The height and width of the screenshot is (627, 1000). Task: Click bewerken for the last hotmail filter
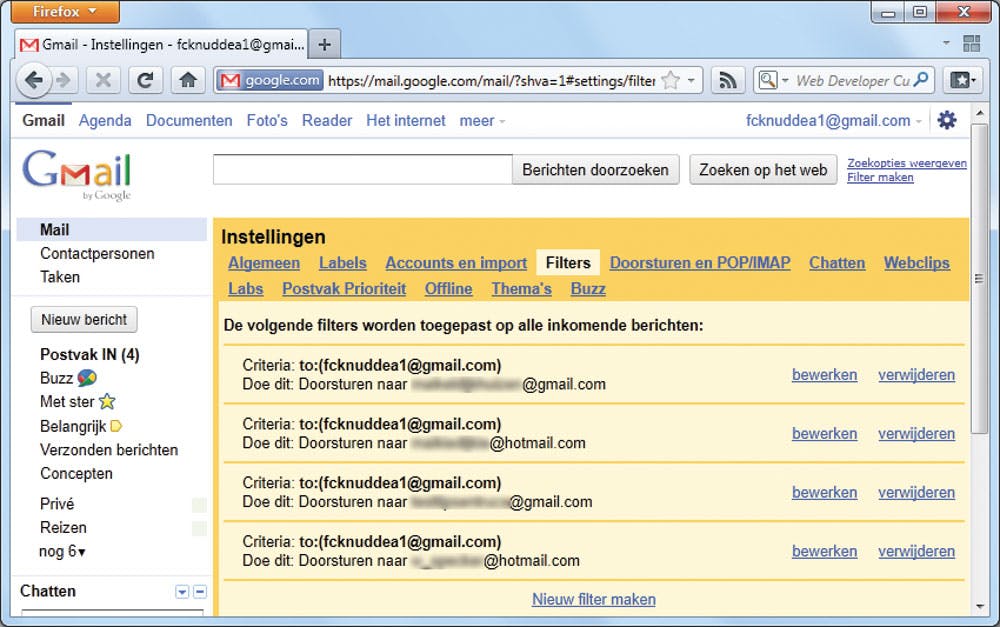[824, 551]
